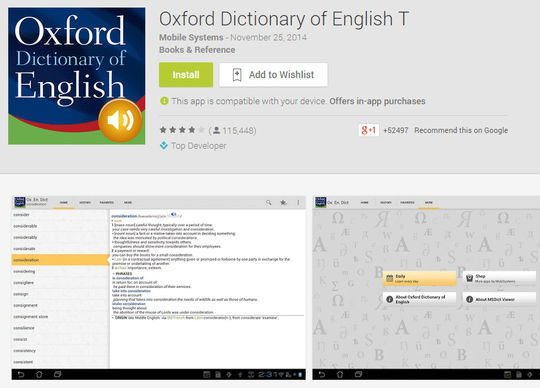Click the audio pronunciation speaker beside 'consideration'
Screen dimensions: 540x388
pyautogui.click(x=174, y=214)
